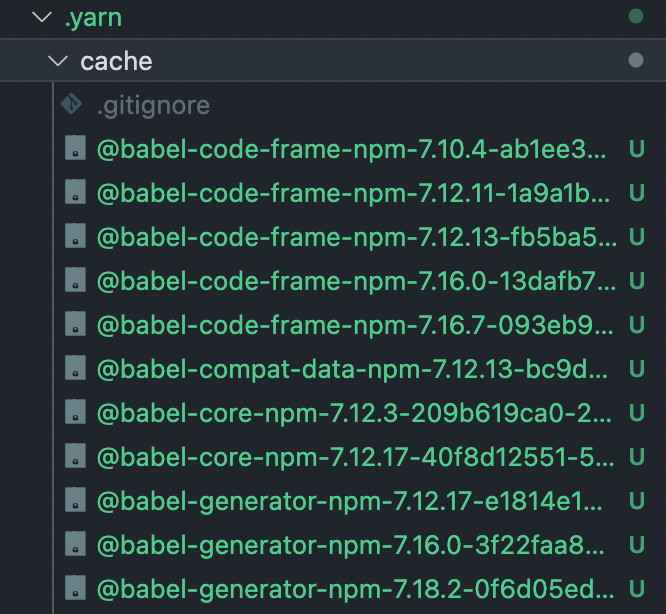Click zip icon of babel-code-frame 7.16.7

[x=75, y=324]
